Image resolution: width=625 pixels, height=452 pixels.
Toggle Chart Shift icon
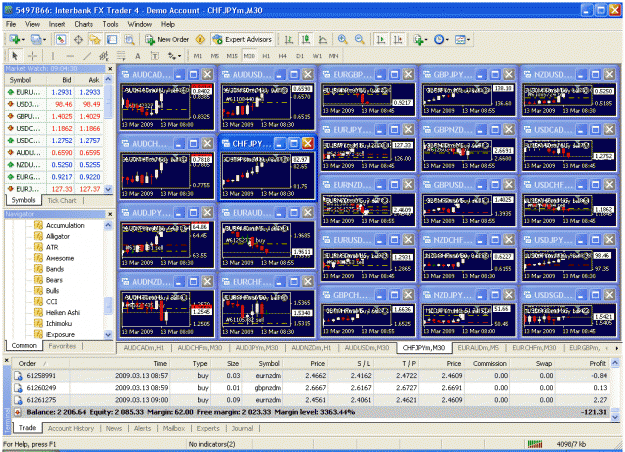point(398,39)
